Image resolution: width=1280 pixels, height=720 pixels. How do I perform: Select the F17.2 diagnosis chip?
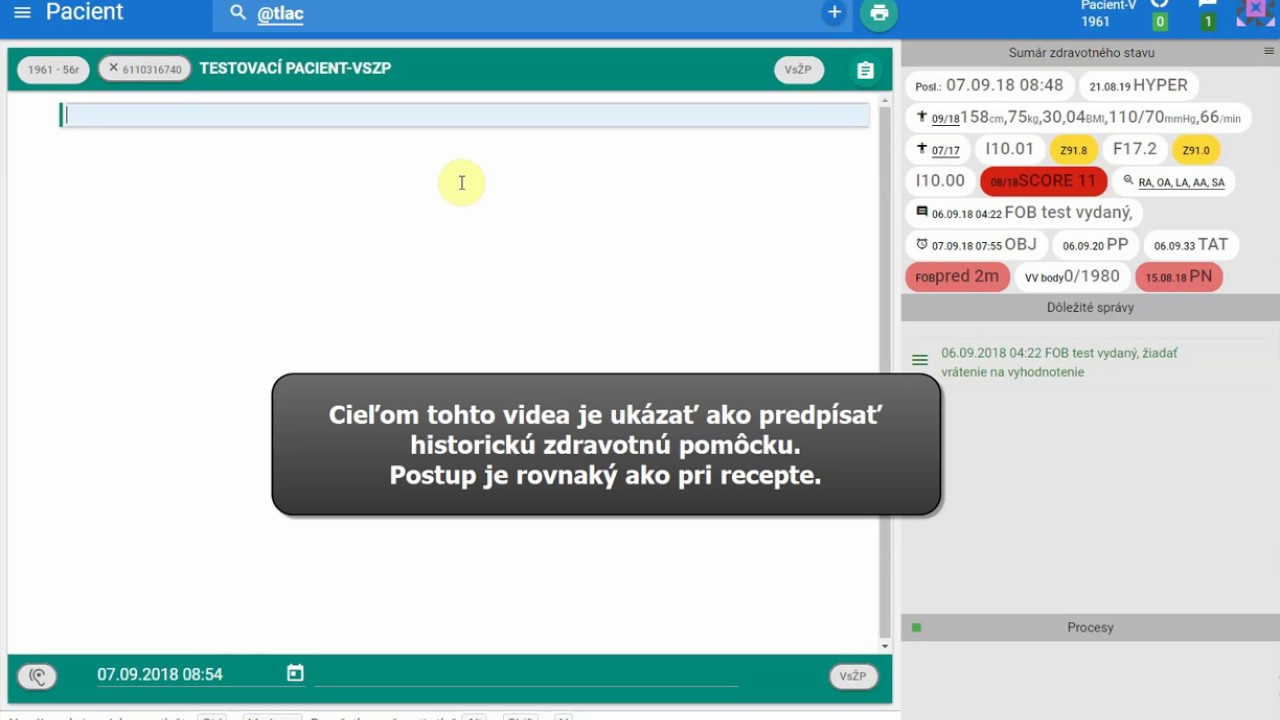click(x=1134, y=150)
